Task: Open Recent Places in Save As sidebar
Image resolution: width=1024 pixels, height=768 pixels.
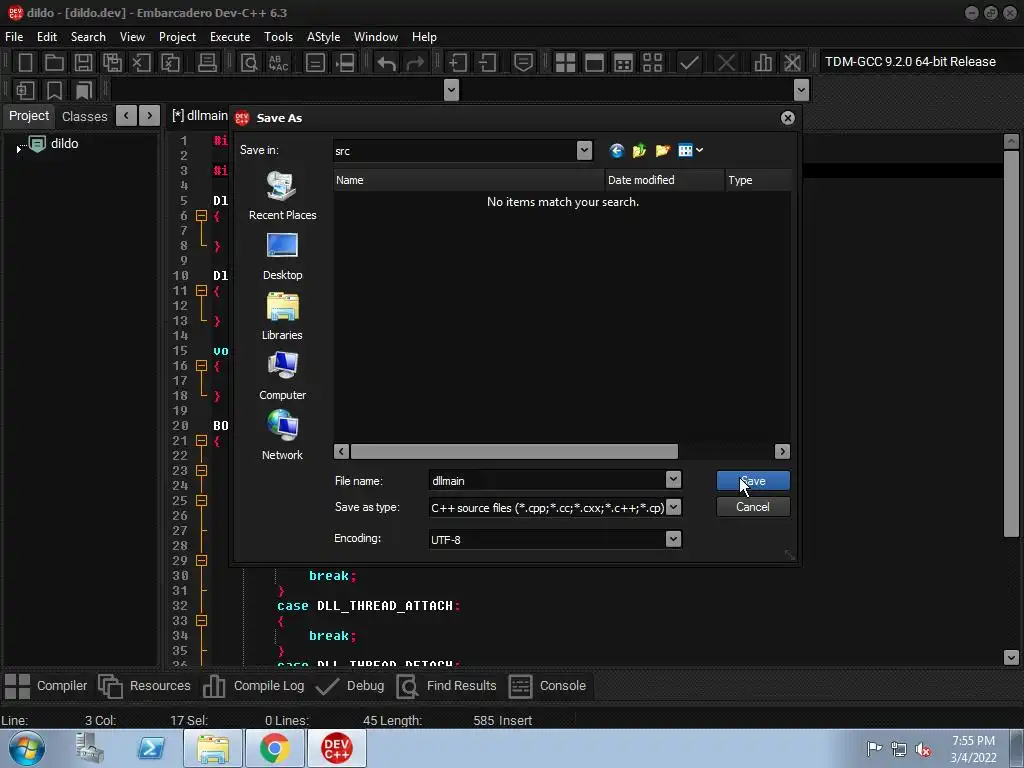Action: (282, 195)
